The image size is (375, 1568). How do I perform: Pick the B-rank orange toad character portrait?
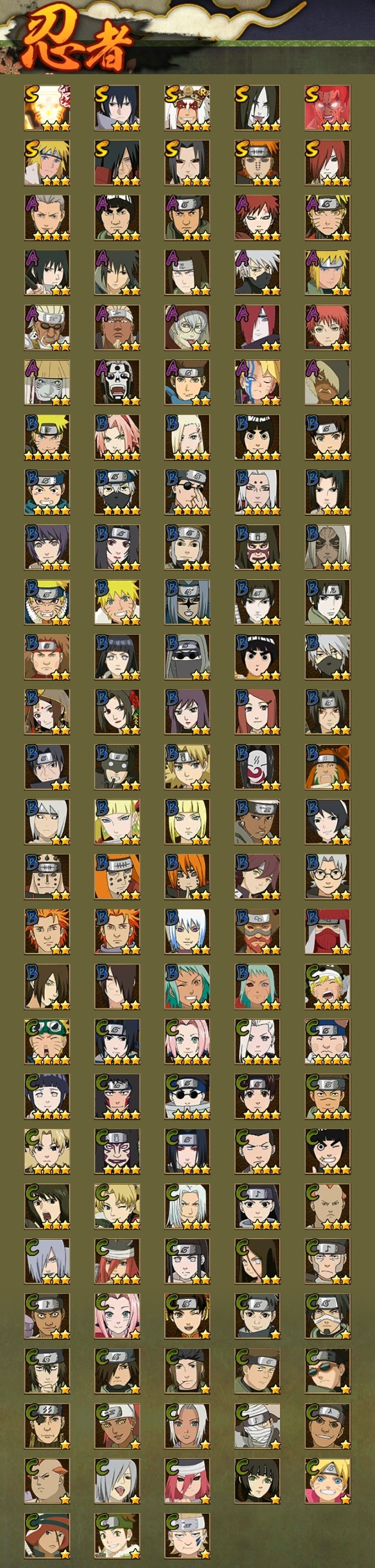[x=327, y=767]
